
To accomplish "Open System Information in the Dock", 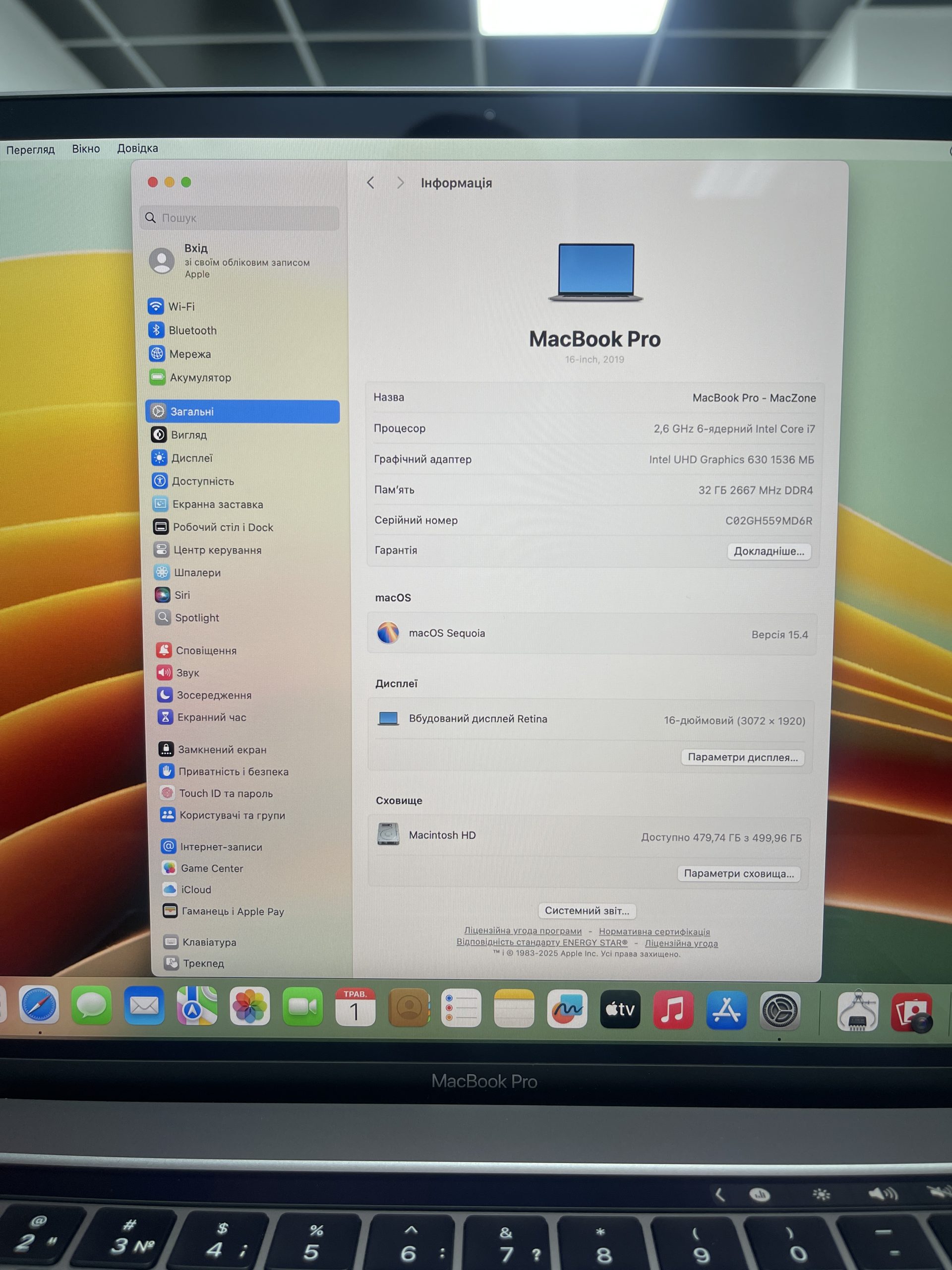I will coord(857,1011).
